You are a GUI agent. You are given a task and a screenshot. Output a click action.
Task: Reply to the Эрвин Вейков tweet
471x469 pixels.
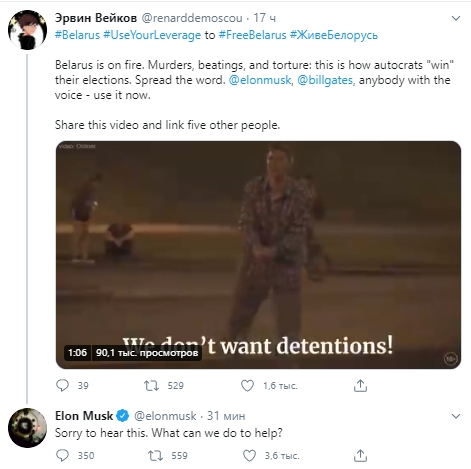62,386
